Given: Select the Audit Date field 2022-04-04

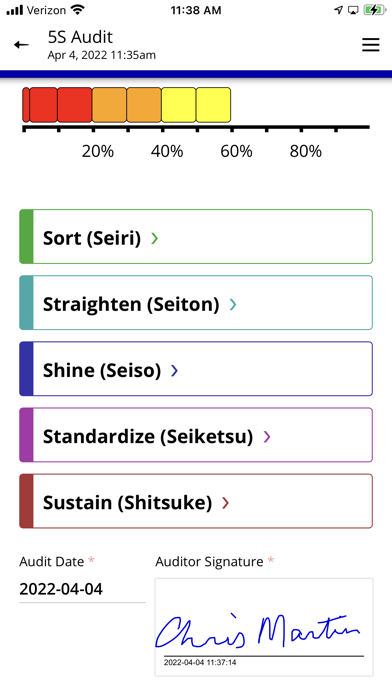Looking at the screenshot, I should tap(82, 589).
